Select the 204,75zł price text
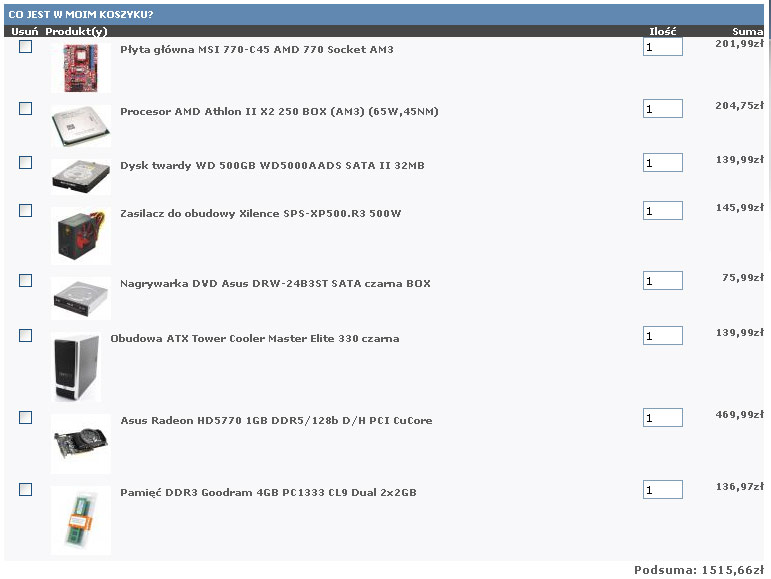The width and height of the screenshot is (771, 579). 740,106
